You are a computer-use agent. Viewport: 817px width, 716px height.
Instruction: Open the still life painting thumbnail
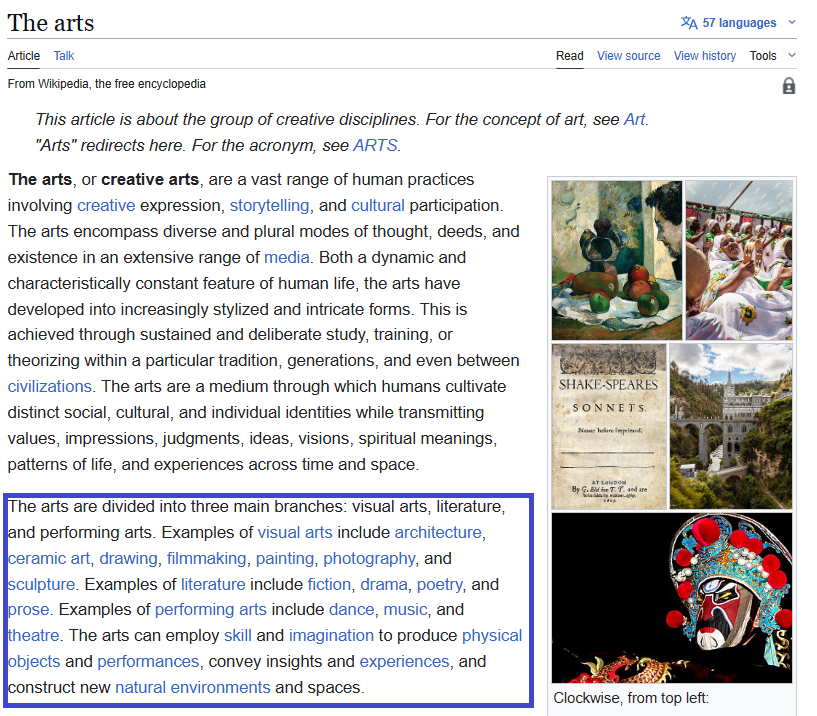pyautogui.click(x=616, y=260)
